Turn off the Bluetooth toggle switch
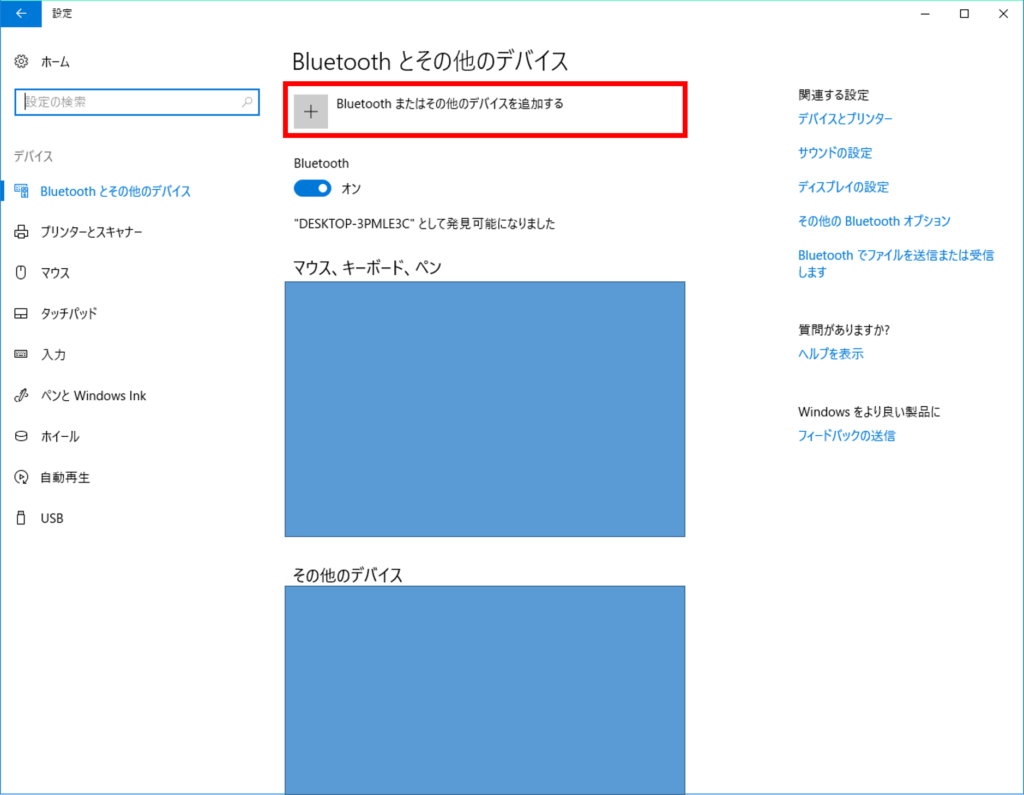This screenshot has height=795, width=1024. tap(312, 188)
